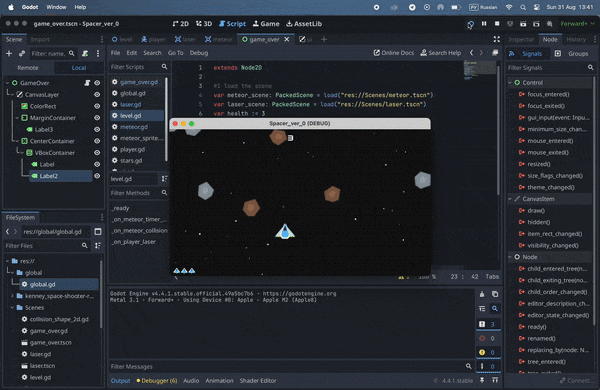
Task: Open macOS Wi-Fi status menu
Action: click(509, 7)
